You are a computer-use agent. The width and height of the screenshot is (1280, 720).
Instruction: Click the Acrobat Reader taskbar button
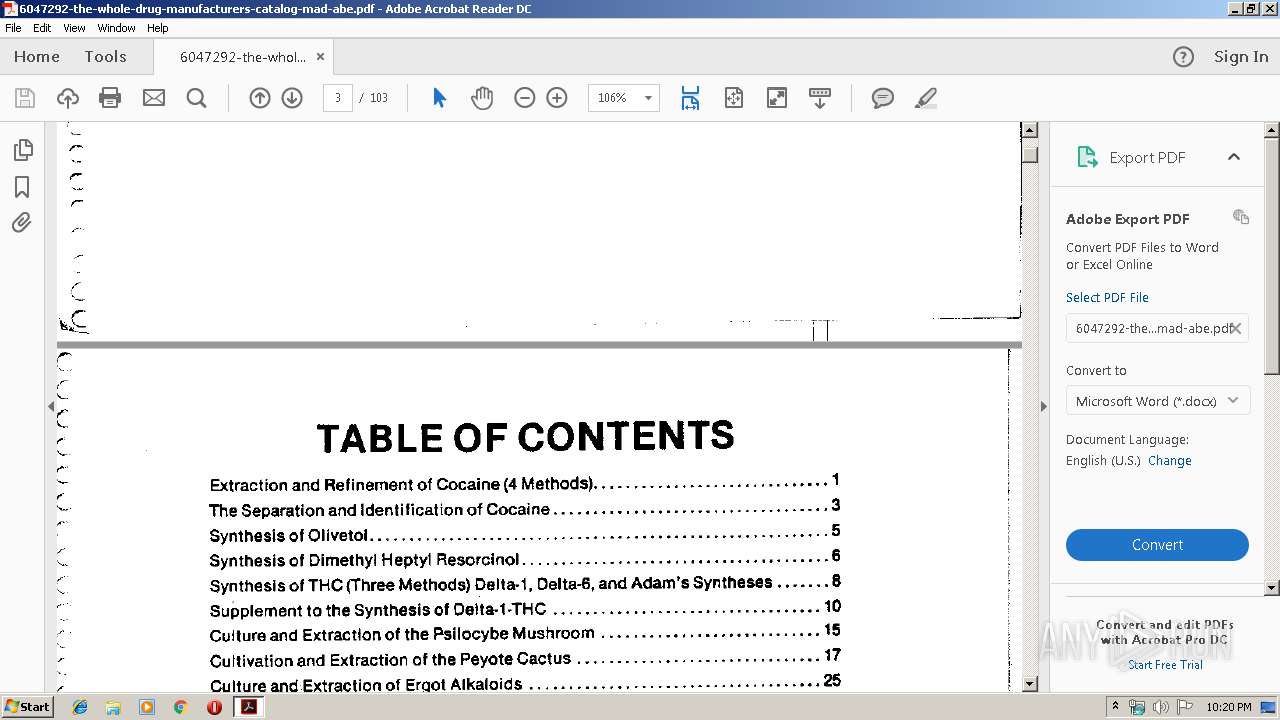[248, 707]
